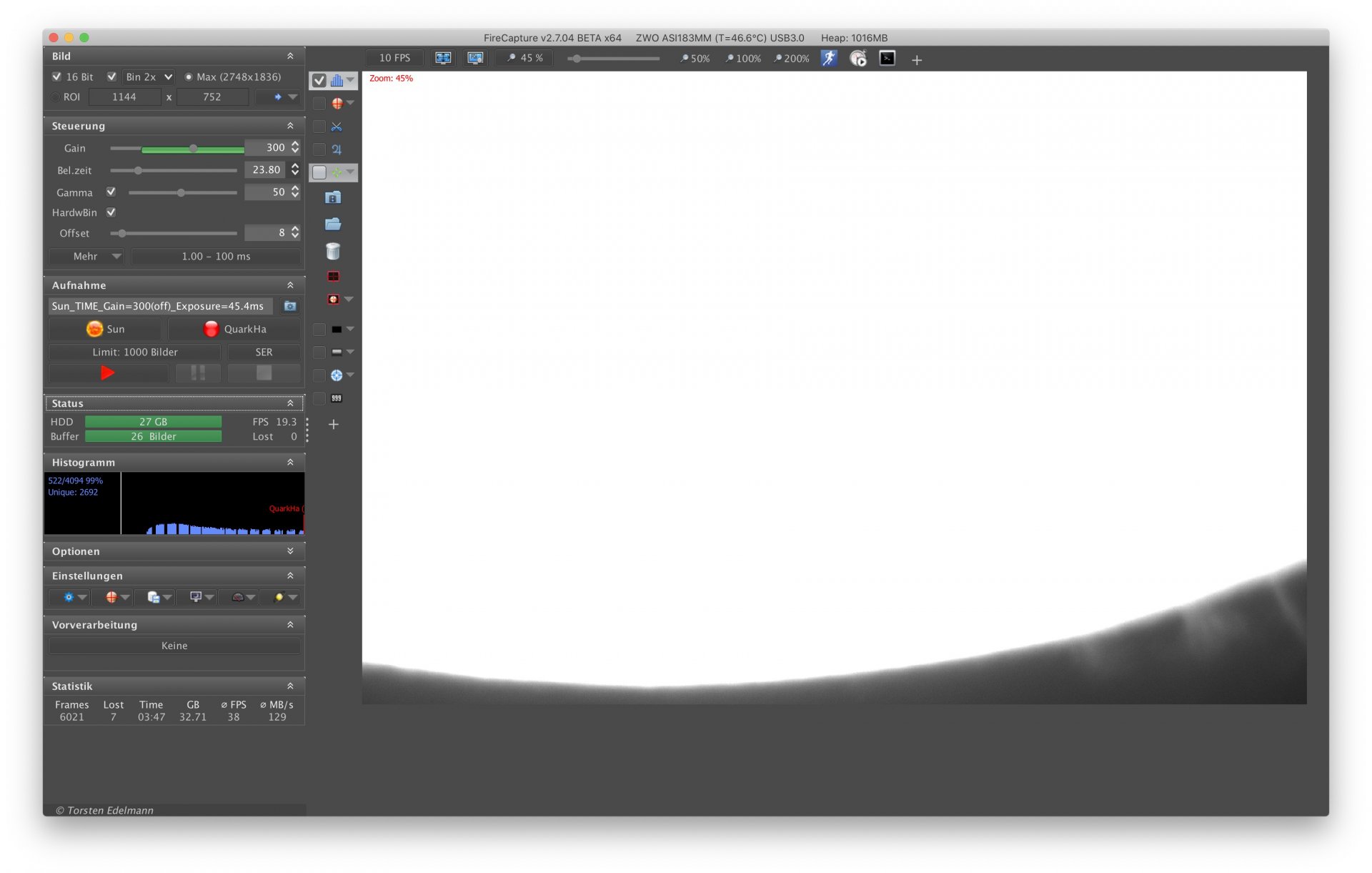Expand the Optionen panel

click(x=290, y=551)
